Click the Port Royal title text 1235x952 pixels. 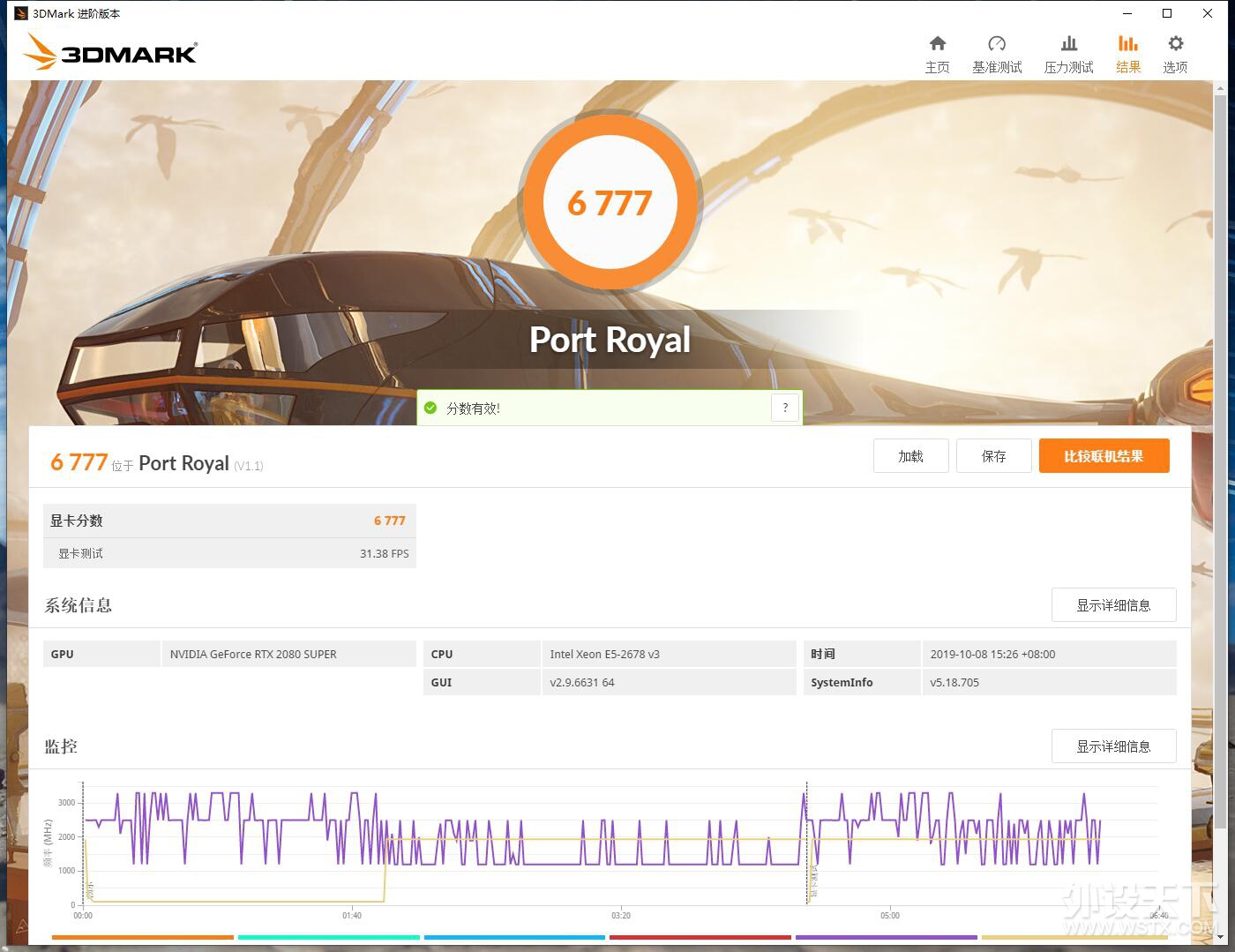(x=610, y=340)
